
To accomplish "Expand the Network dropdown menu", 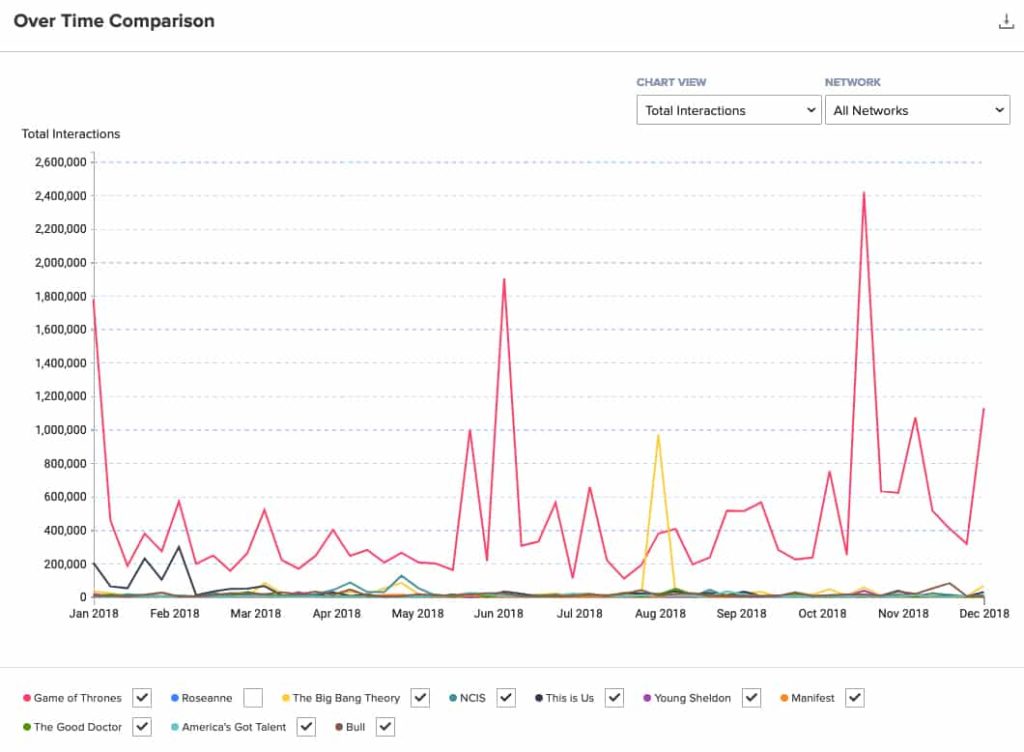I will point(916,110).
